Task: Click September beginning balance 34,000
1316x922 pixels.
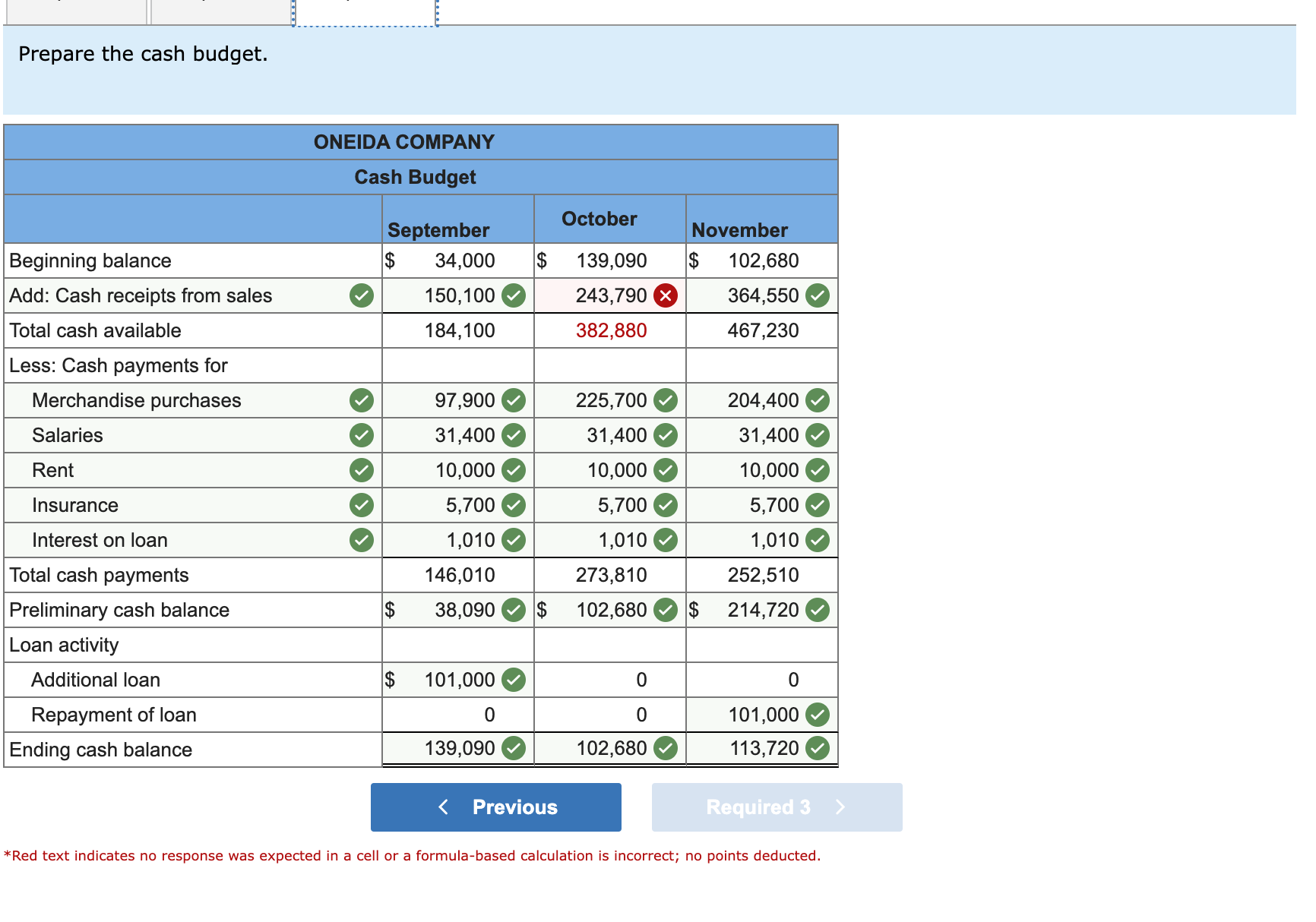Action: pos(465,260)
